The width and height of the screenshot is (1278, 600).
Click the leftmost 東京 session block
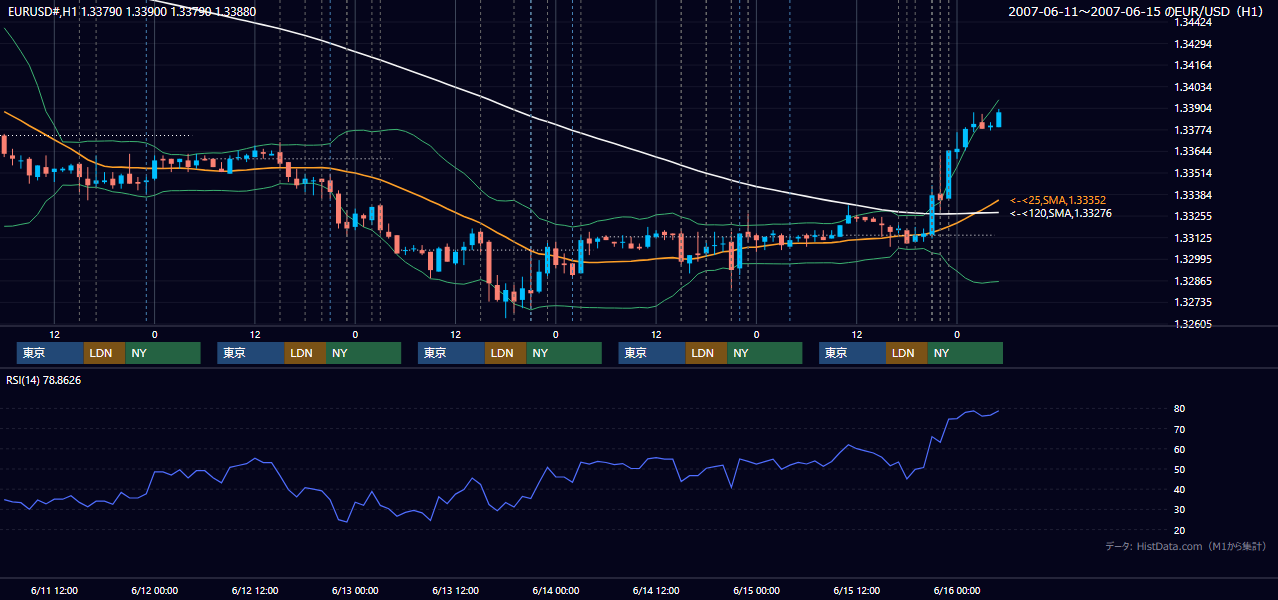pyautogui.click(x=50, y=353)
